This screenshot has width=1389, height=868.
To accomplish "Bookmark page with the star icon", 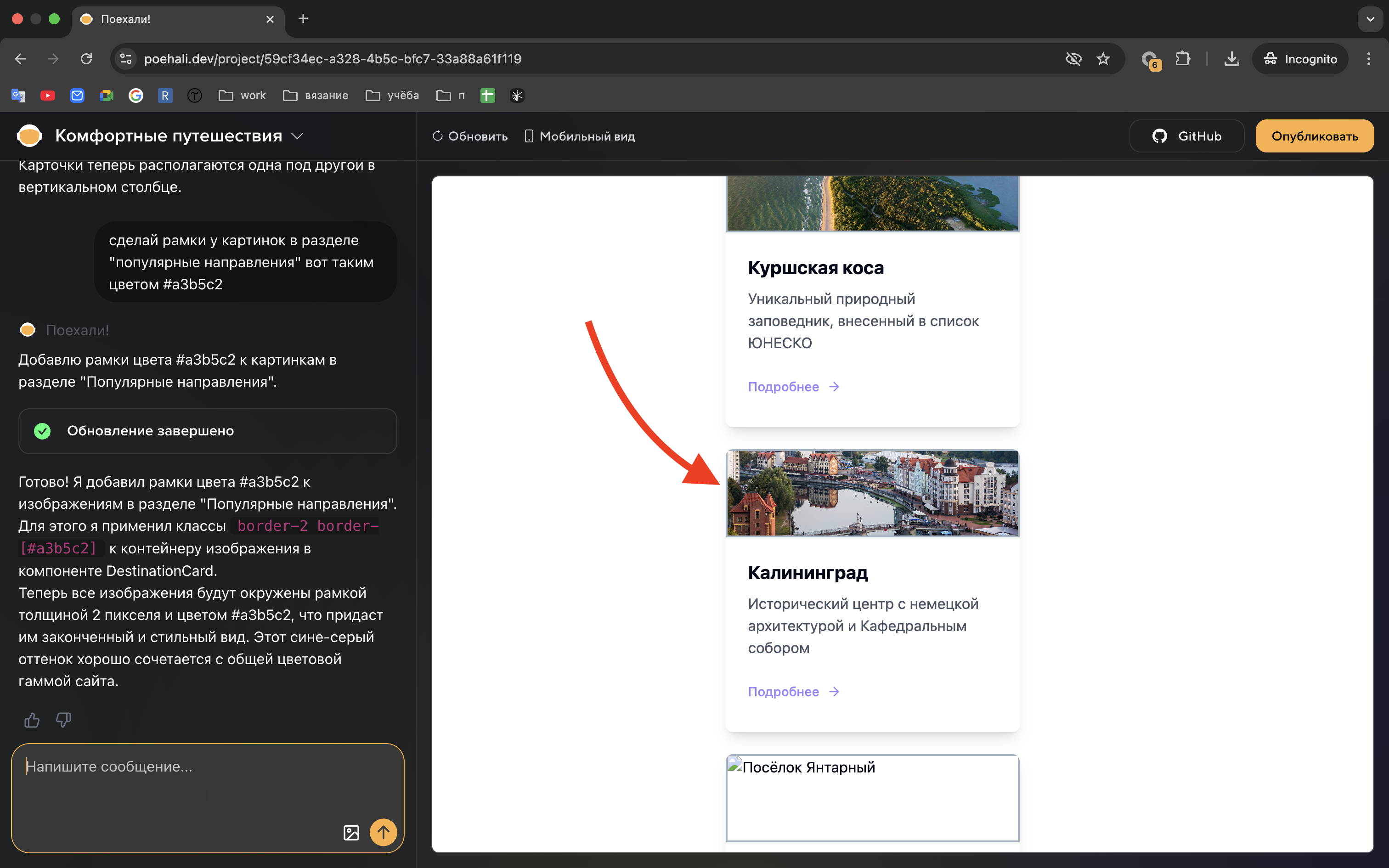I will pos(1102,59).
